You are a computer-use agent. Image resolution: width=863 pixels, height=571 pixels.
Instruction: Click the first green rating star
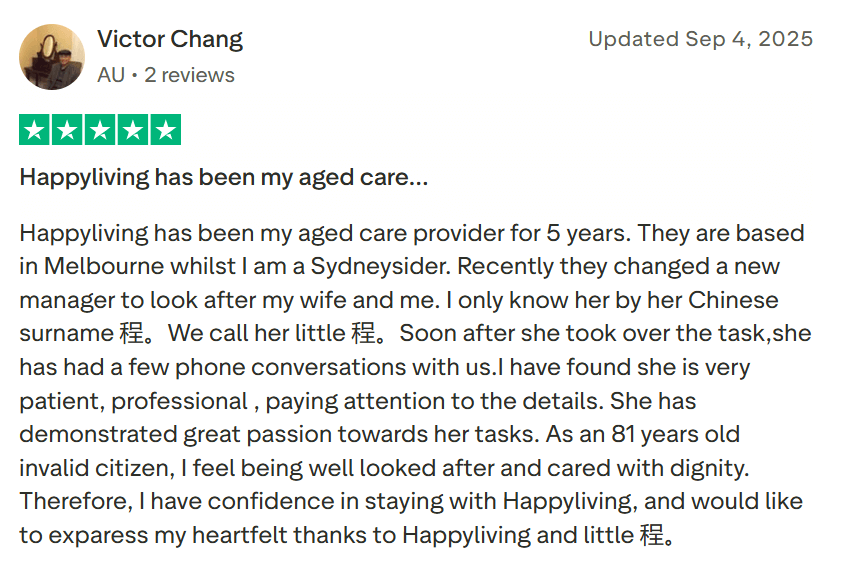point(35,130)
